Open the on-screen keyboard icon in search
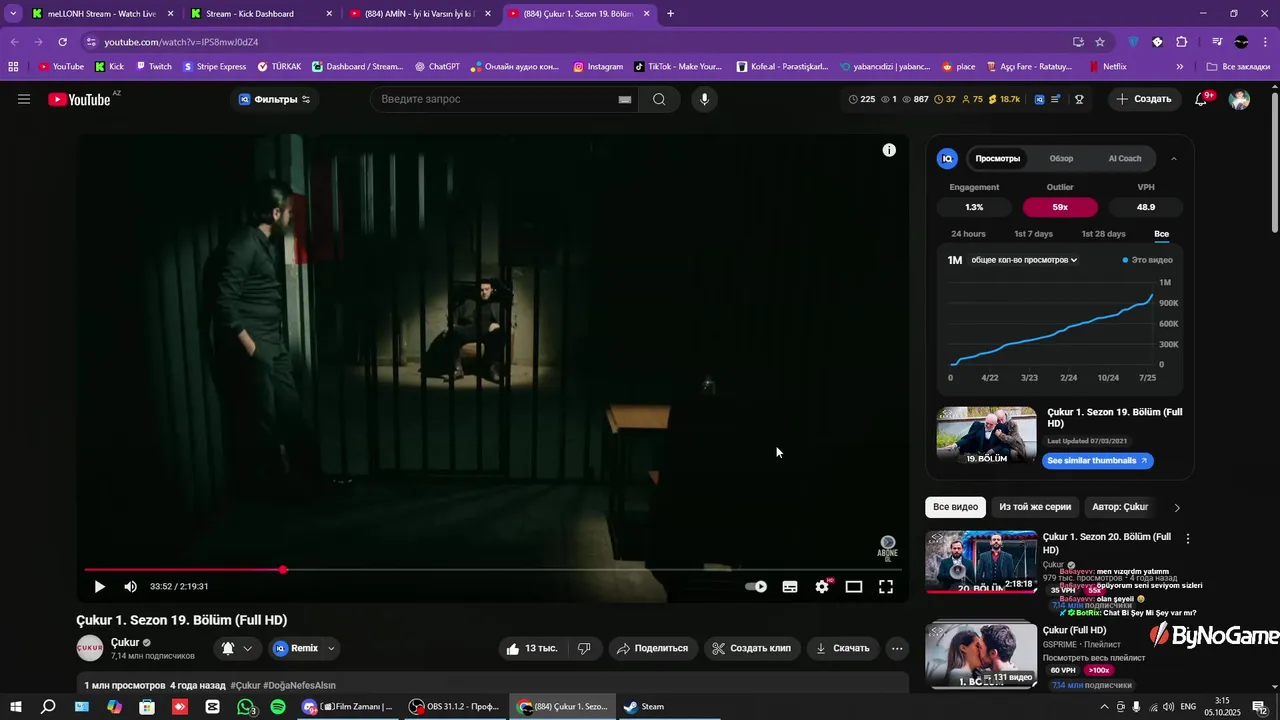The width and height of the screenshot is (1280, 720). 625,99
